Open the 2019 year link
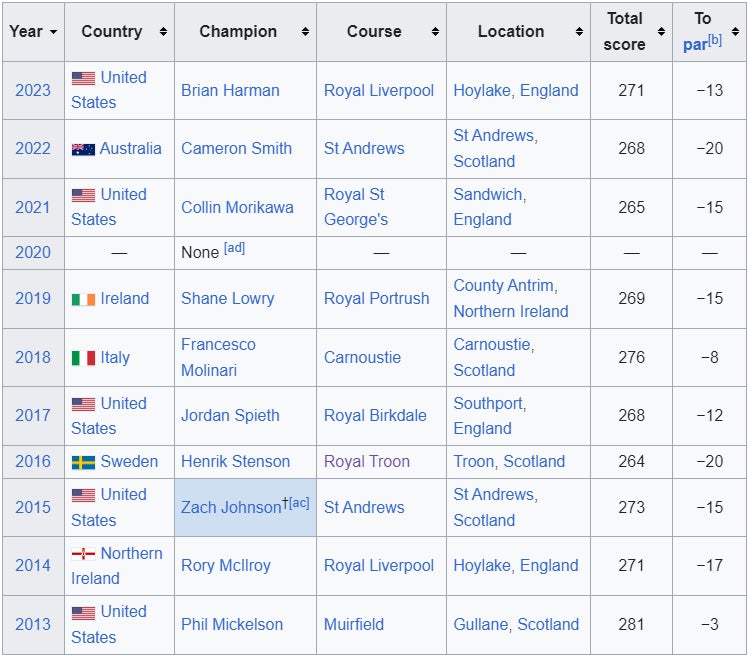The image size is (748, 655). click(33, 298)
